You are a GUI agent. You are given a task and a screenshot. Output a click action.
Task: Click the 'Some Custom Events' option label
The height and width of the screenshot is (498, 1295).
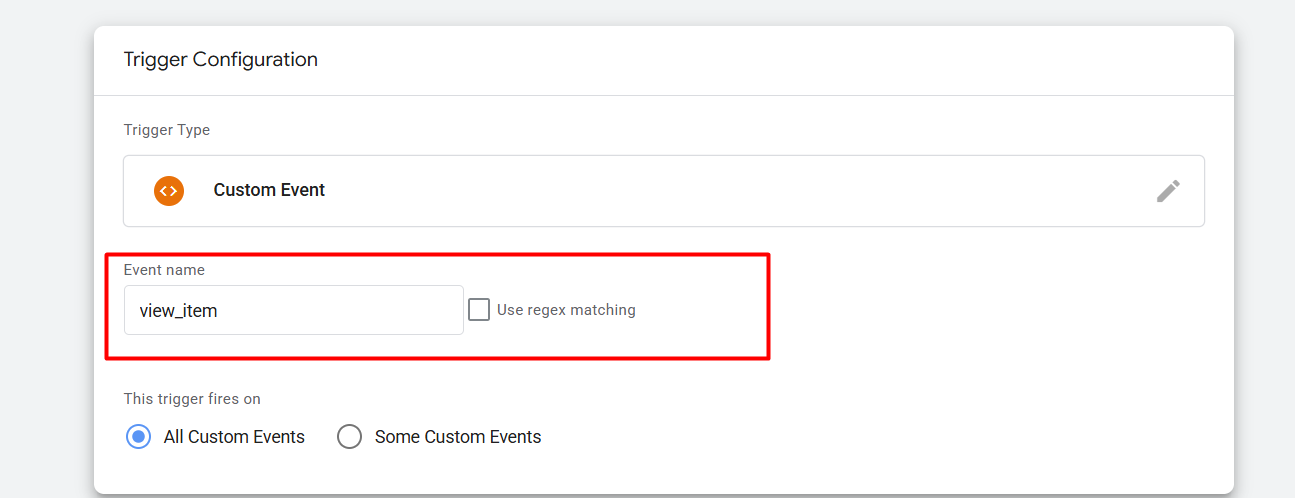point(458,437)
